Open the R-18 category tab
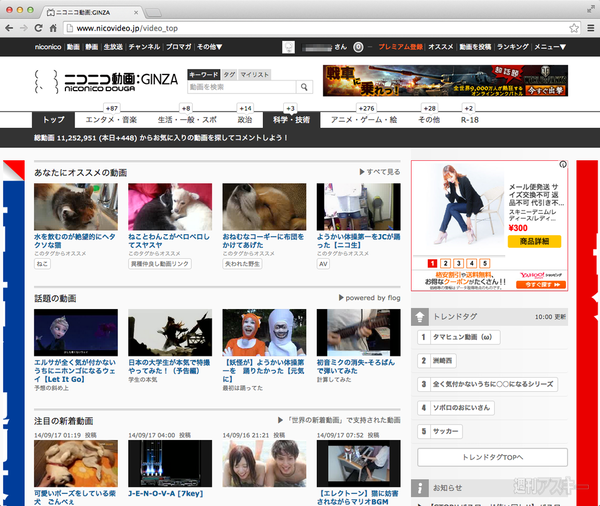Screen dimensions: 600x506 pos(470,120)
